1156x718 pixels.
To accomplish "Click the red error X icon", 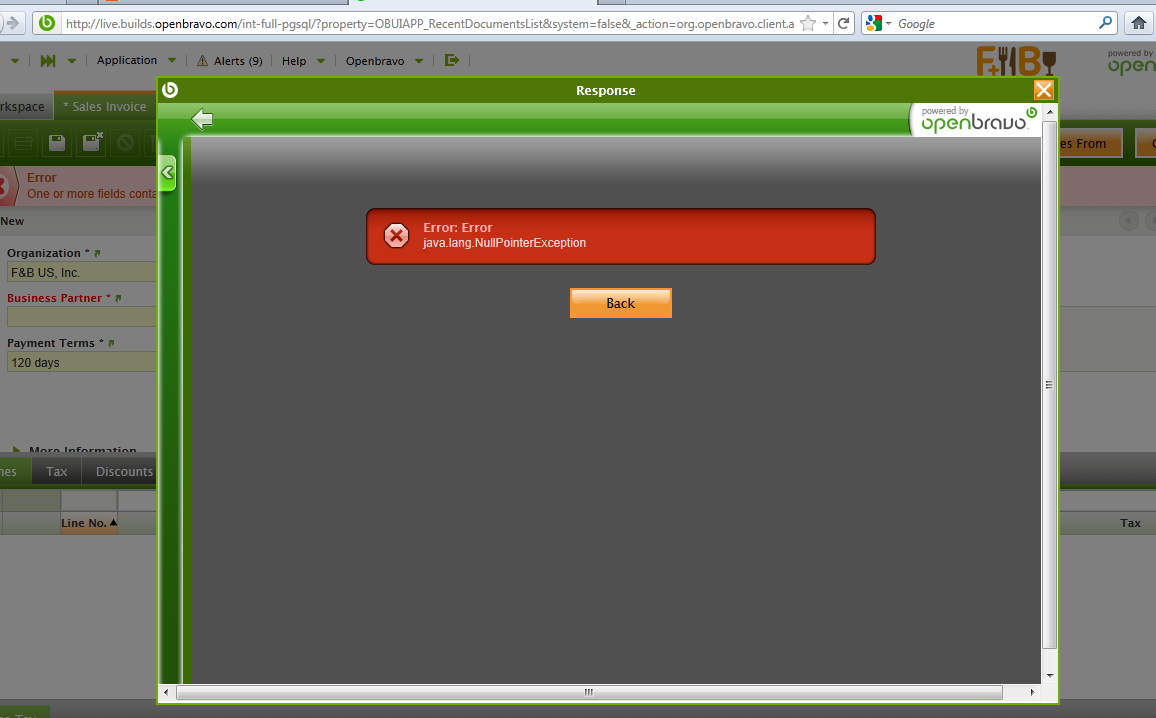I will pos(396,236).
